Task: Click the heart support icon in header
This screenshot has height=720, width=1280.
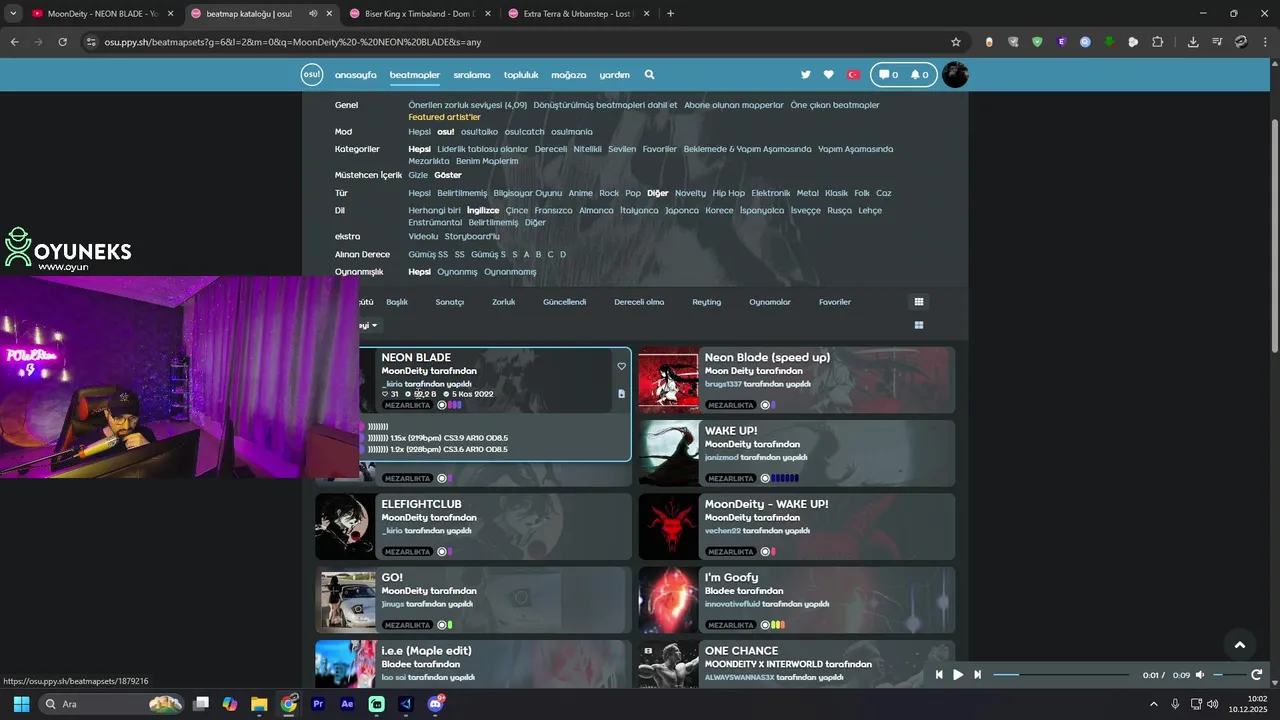Action: pos(828,75)
